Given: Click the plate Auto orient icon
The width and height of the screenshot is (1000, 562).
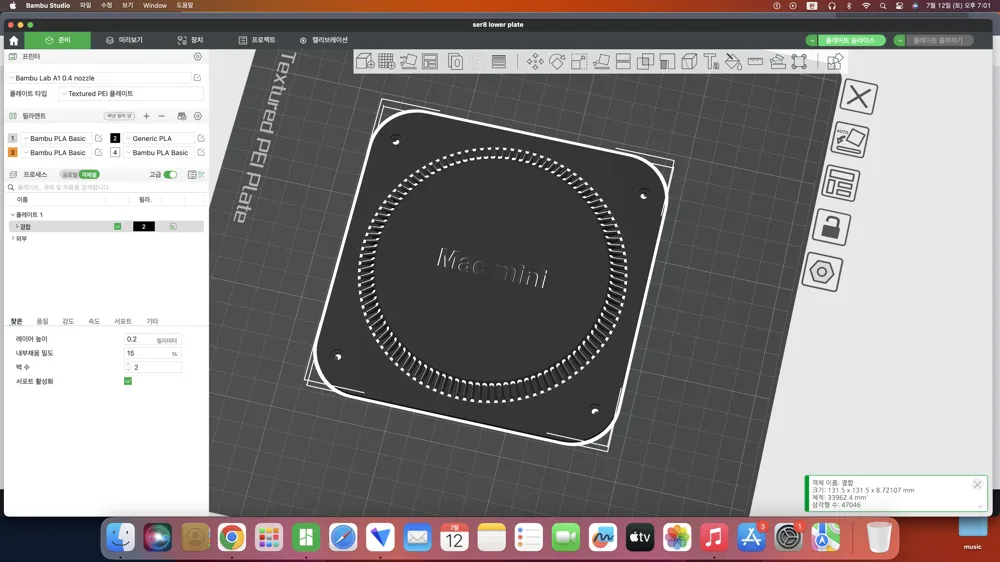Looking at the screenshot, I should pos(849,140).
